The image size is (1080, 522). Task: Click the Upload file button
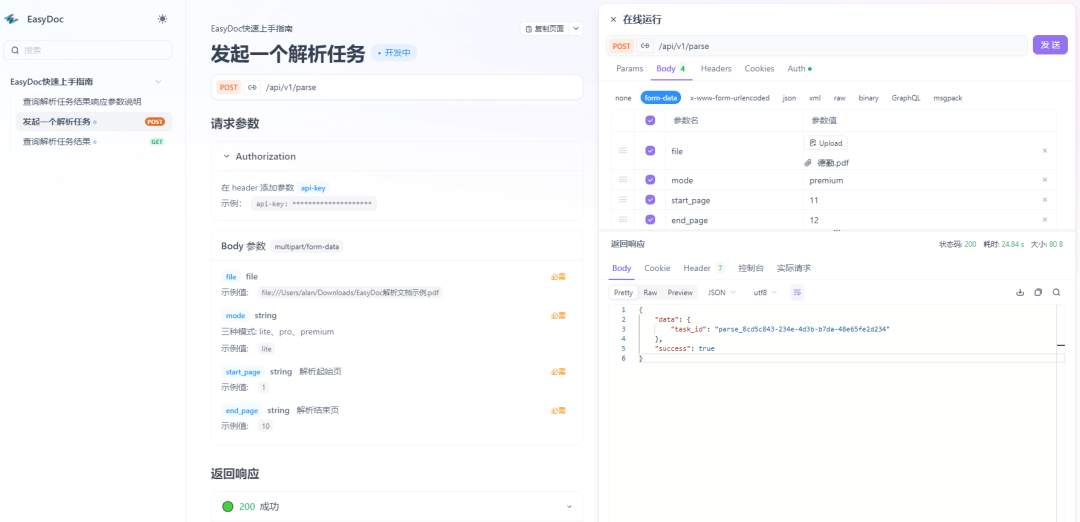click(826, 143)
